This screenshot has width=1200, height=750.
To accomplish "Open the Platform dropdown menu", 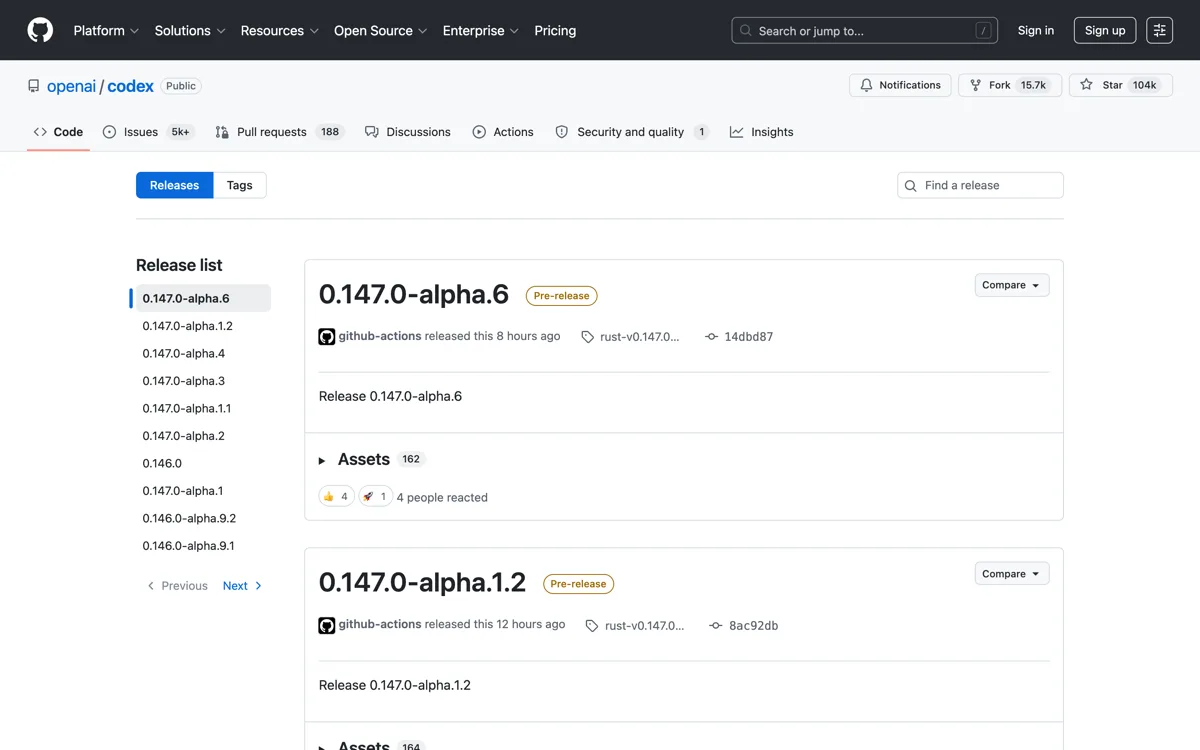I will (x=106, y=31).
